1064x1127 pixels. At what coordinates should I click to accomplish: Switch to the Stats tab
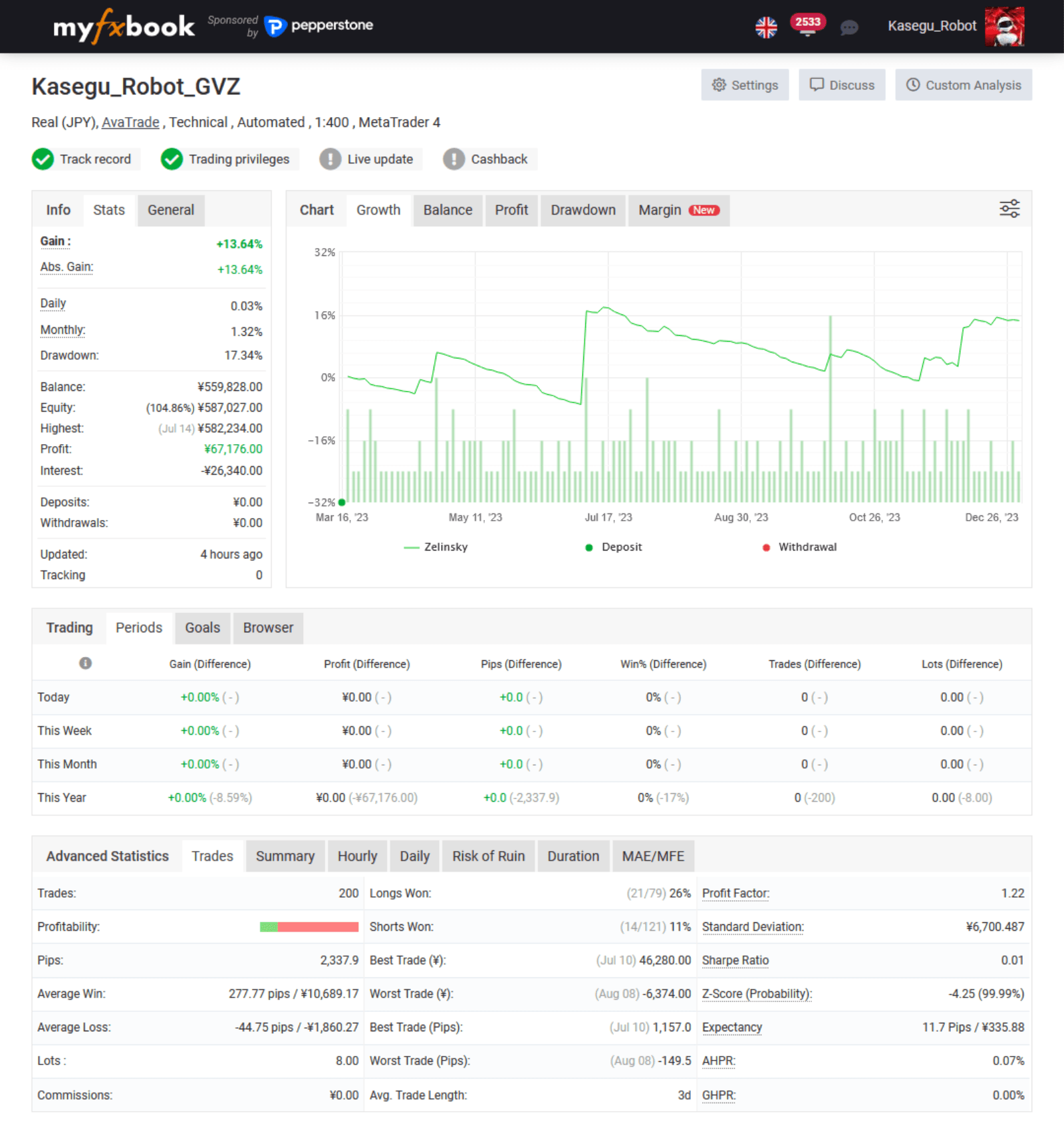[109, 210]
